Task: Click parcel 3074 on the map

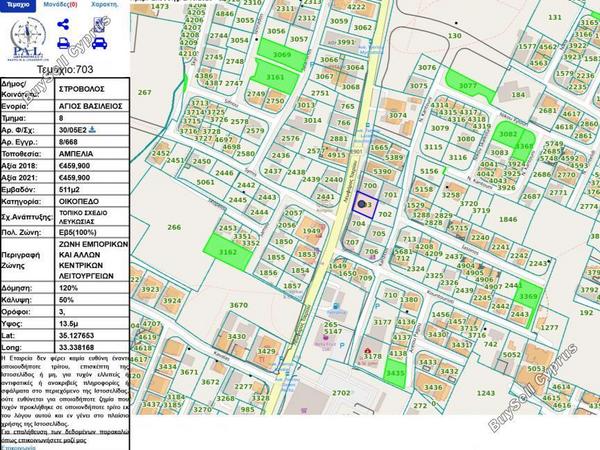Action: pos(398,115)
